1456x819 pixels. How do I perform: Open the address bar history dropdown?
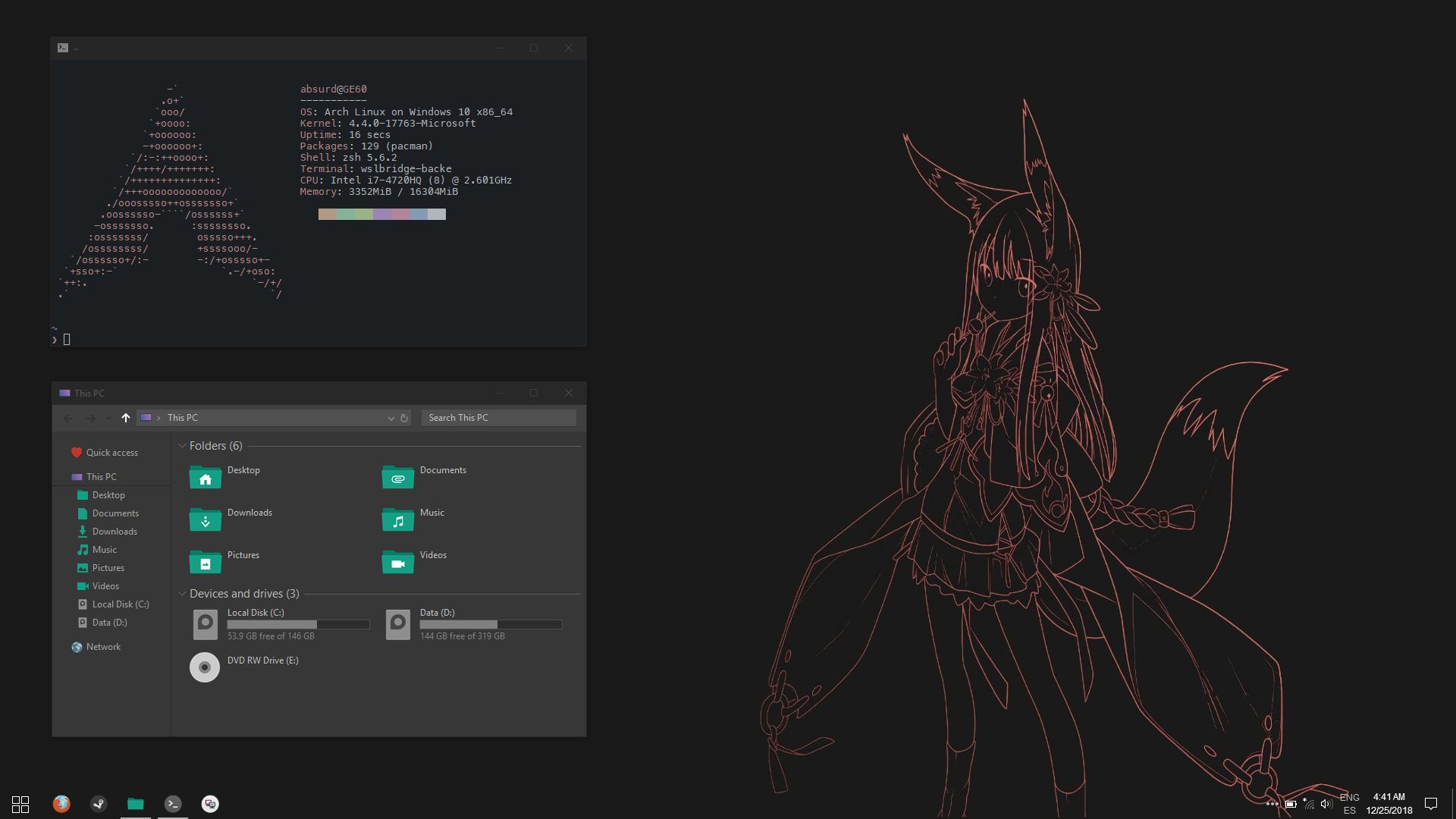click(x=391, y=418)
